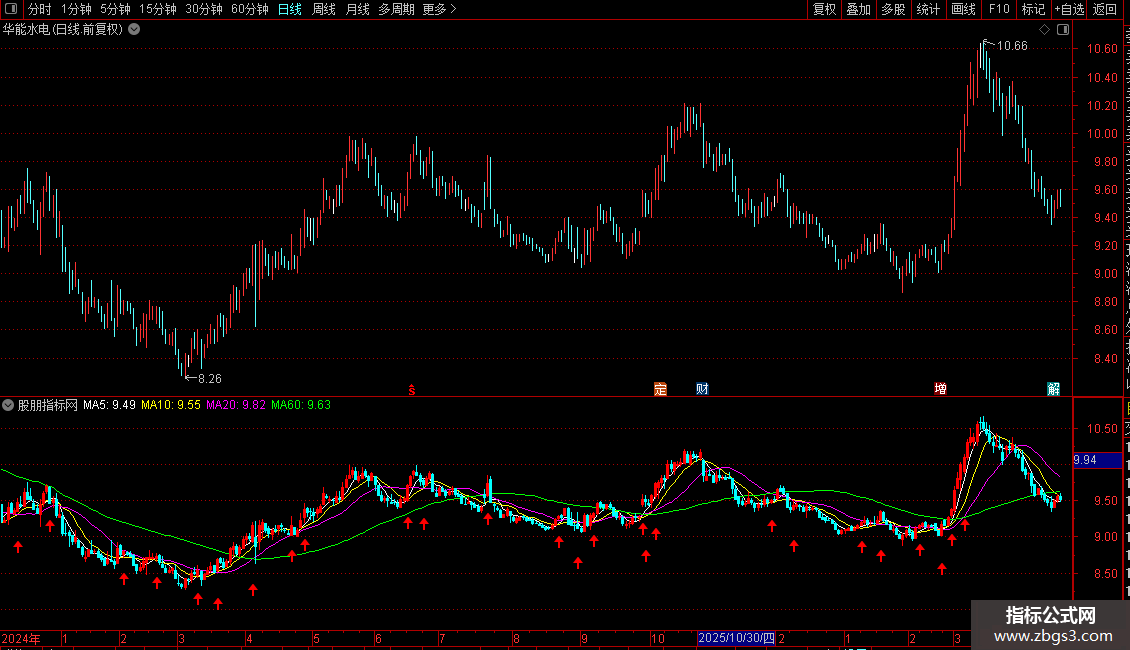Click the red S info marker
This screenshot has height=650, width=1130.
tap(412, 390)
